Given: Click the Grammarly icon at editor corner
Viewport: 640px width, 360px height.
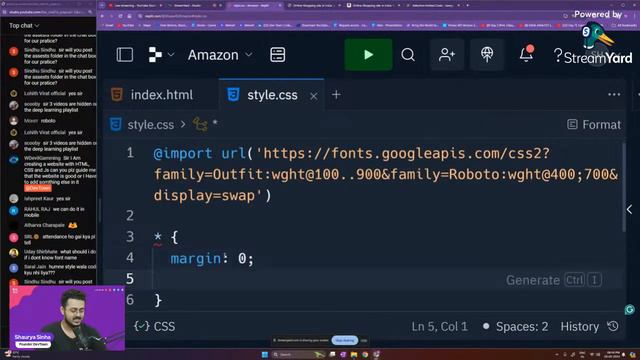Looking at the screenshot, I should click(x=629, y=310).
